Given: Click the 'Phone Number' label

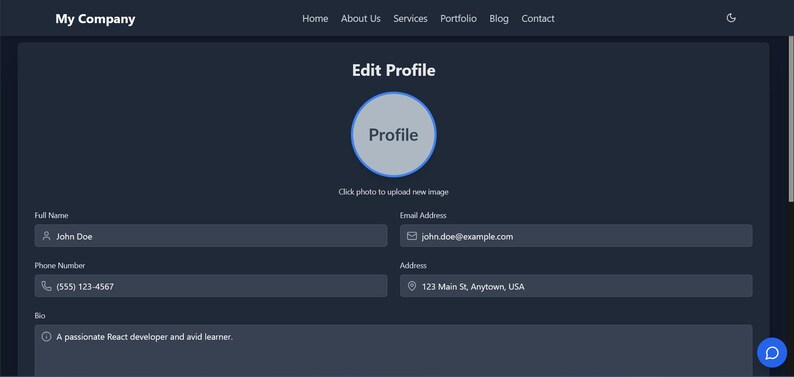Looking at the screenshot, I should pyautogui.click(x=60, y=265).
